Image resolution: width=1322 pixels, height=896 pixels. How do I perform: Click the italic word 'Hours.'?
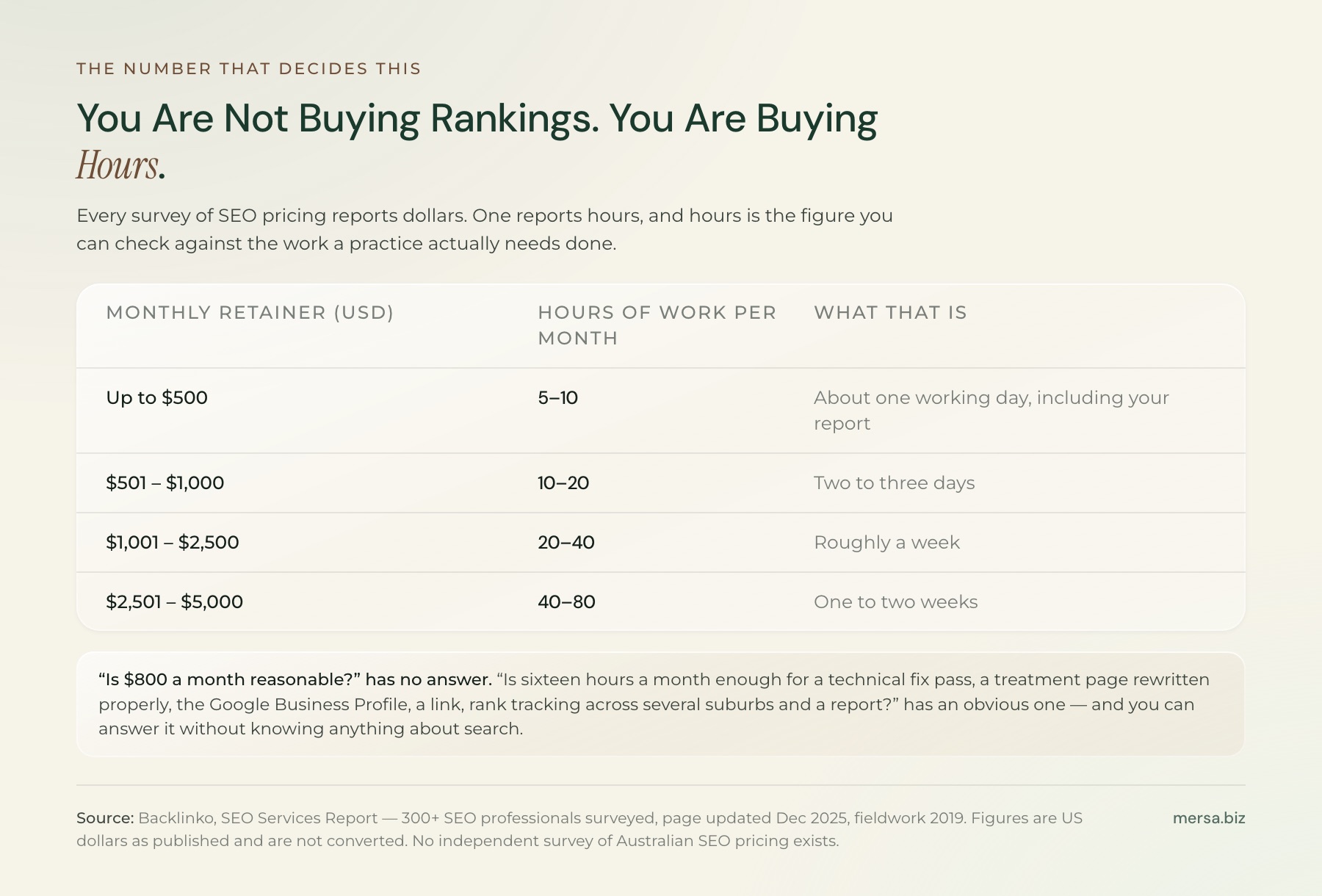[121, 165]
